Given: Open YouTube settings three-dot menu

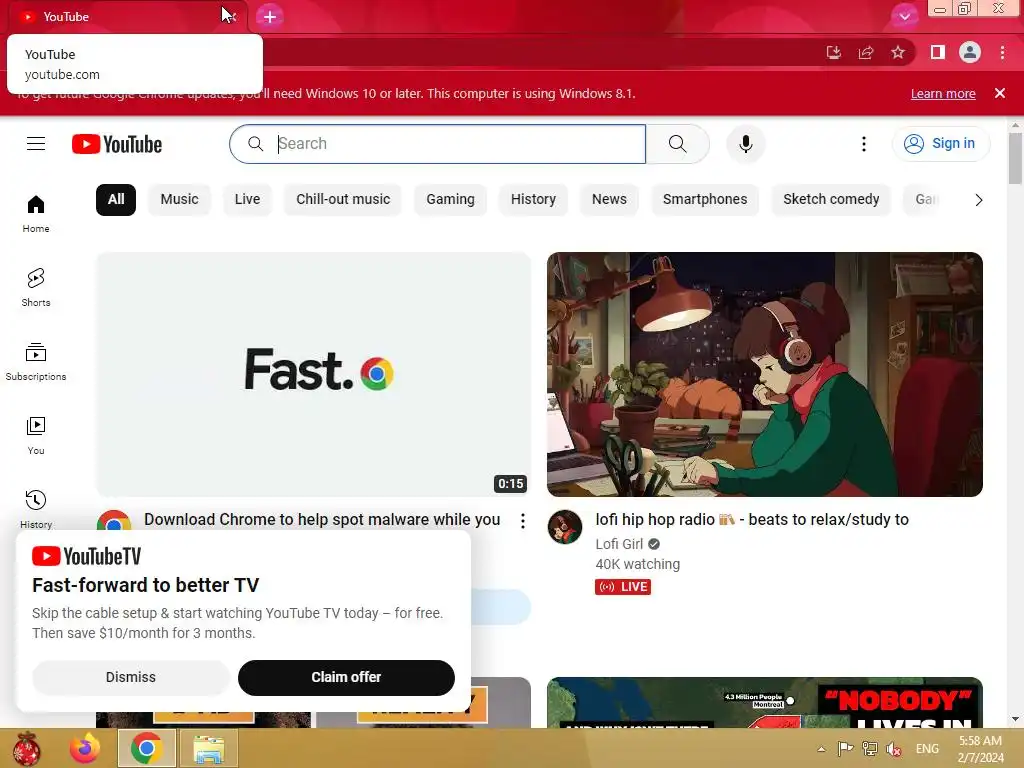Looking at the screenshot, I should pos(863,144).
